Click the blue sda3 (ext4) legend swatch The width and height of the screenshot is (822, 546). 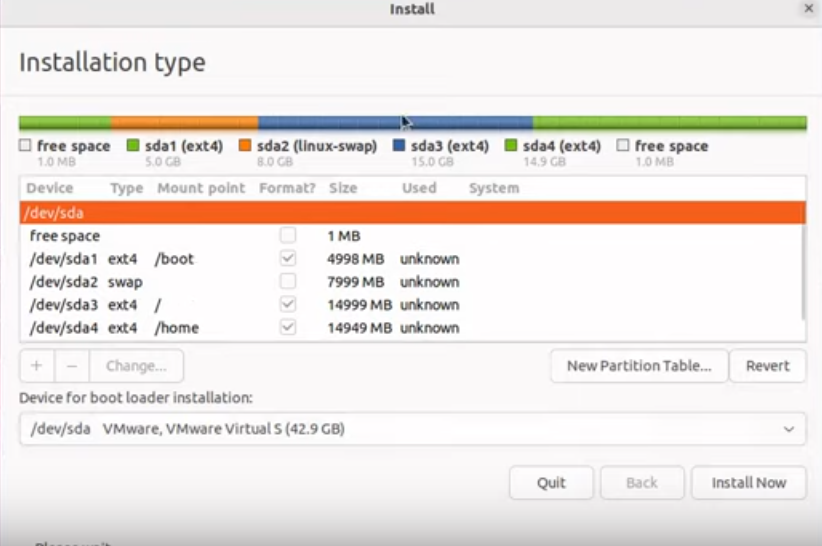click(x=399, y=146)
